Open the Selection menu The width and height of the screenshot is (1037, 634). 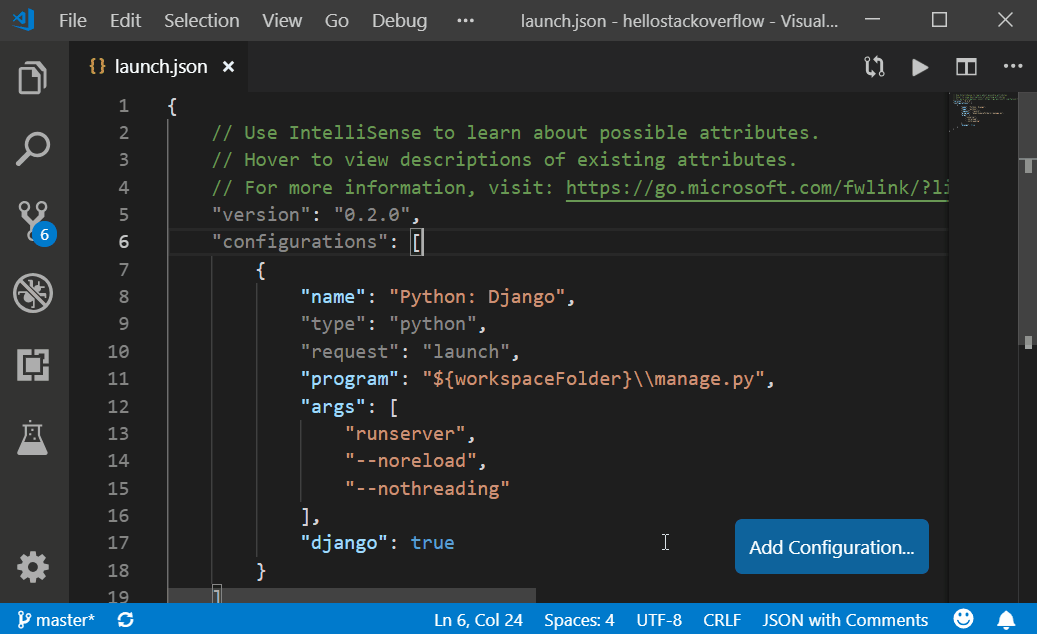tap(202, 20)
